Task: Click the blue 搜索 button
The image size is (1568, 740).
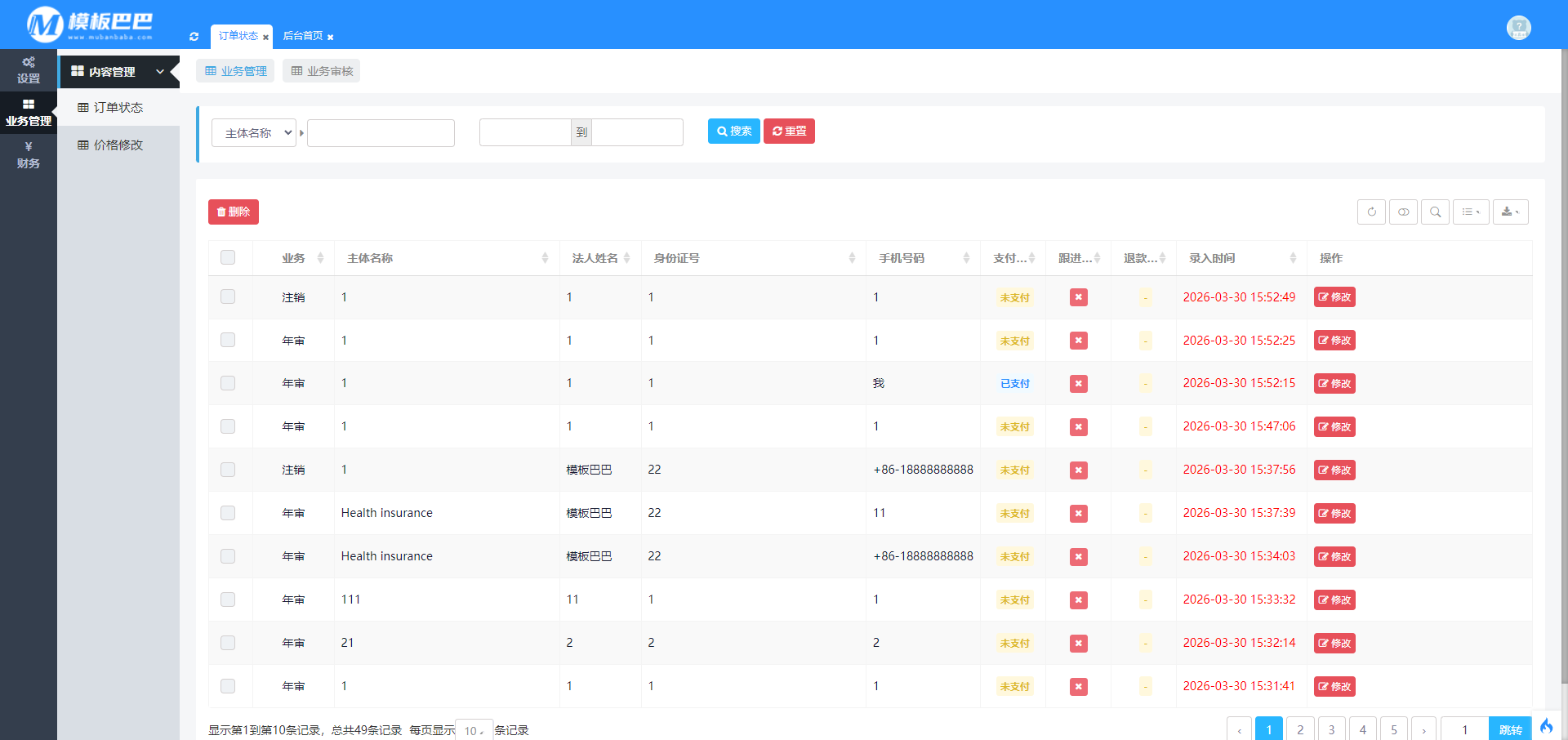Action: coord(733,132)
